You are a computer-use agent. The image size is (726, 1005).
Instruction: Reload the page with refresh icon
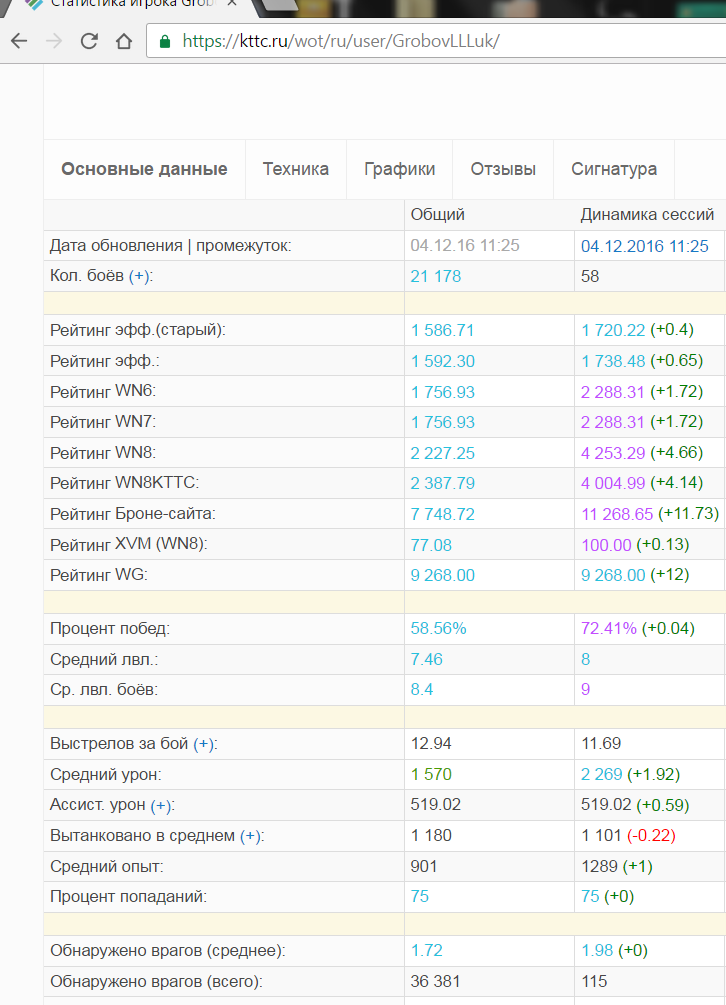(x=89, y=41)
